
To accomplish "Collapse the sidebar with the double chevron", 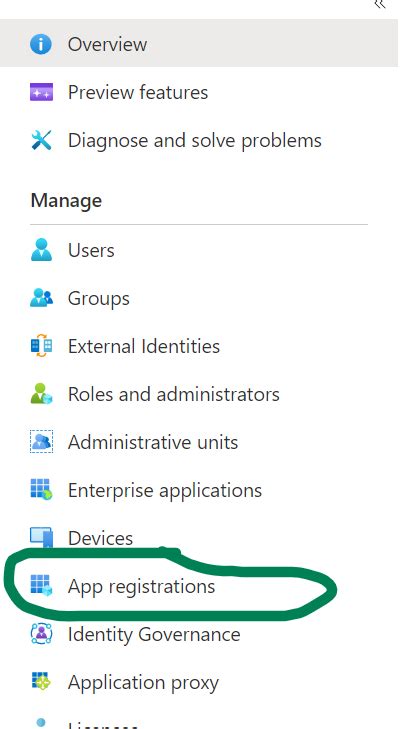I will (x=380, y=4).
